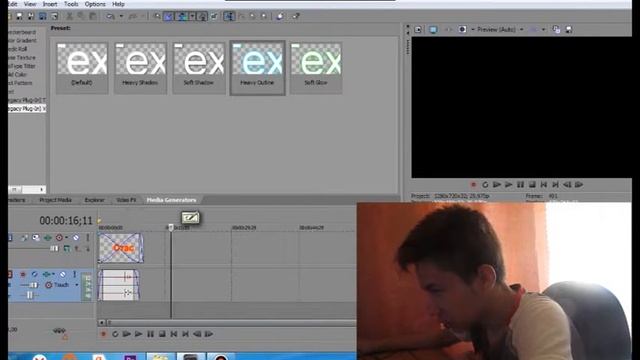640x360 pixels.
Task: Click compositing mode icon on video track
Action: 67,248
